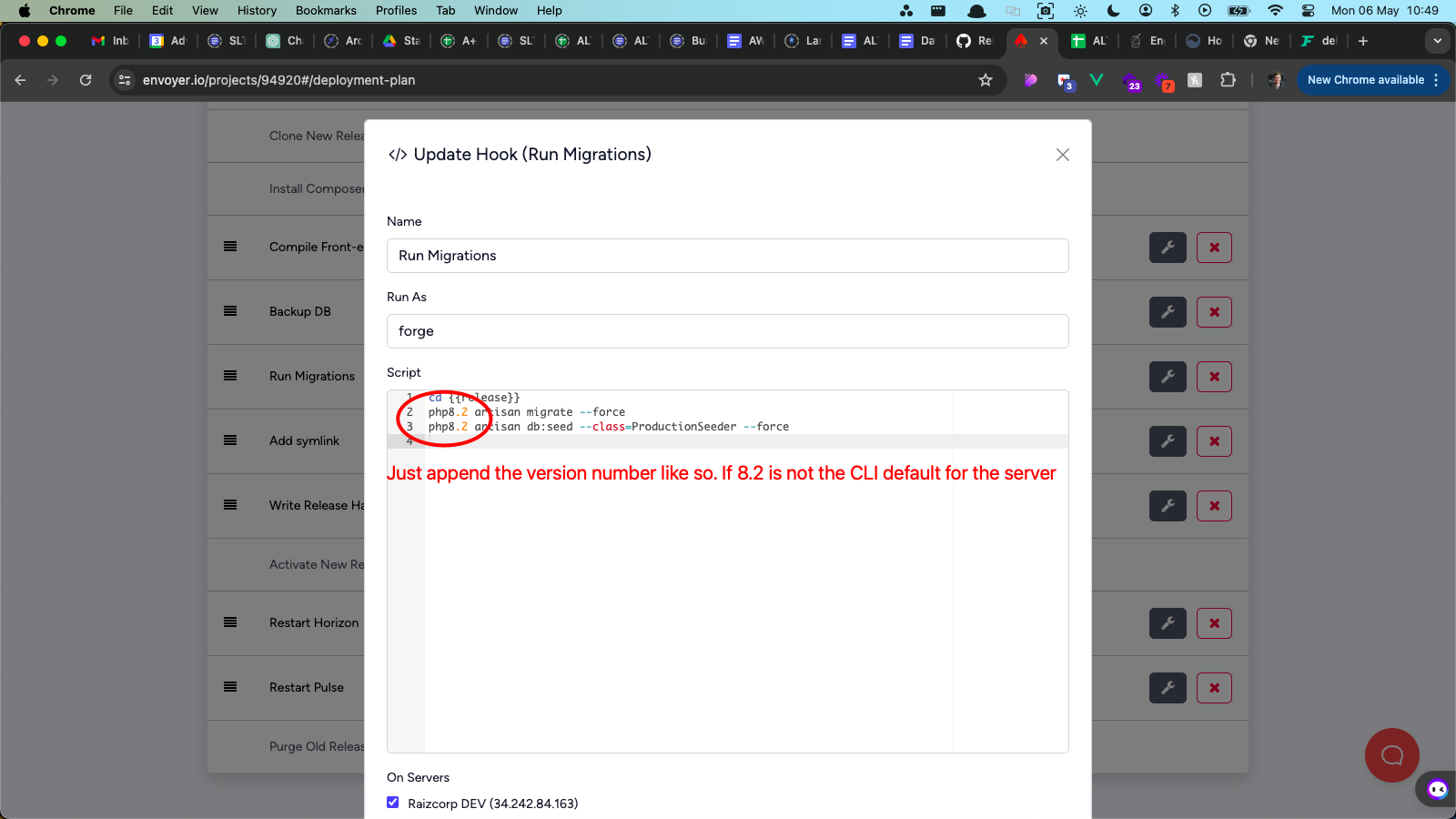
Task: Open wrench edit for Compile Front-end hook
Action: (x=1168, y=248)
